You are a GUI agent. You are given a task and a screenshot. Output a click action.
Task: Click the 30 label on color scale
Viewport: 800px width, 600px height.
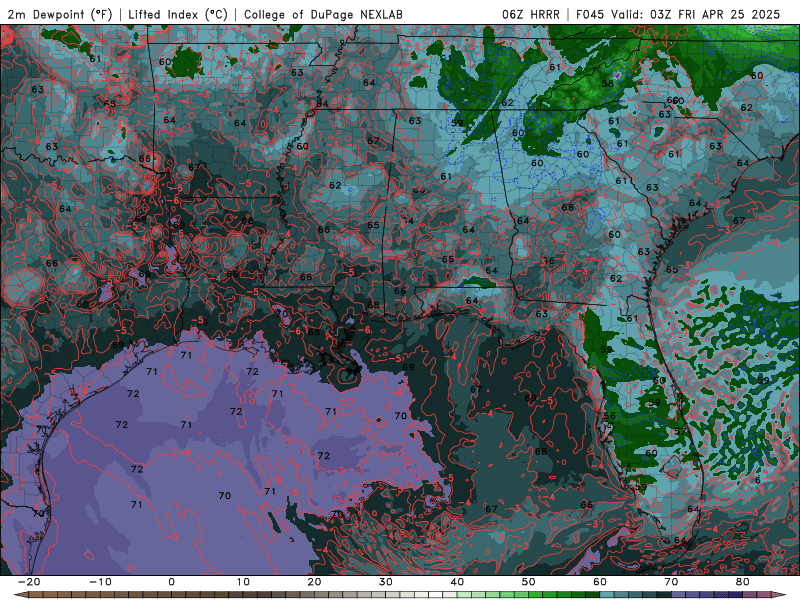[386, 582]
